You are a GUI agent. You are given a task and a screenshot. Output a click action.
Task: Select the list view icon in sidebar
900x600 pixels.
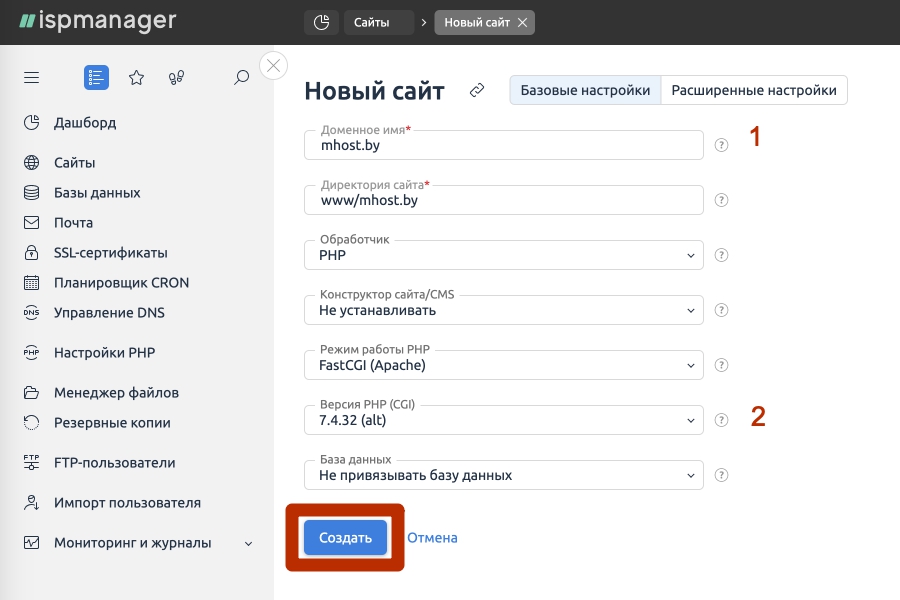tap(96, 77)
